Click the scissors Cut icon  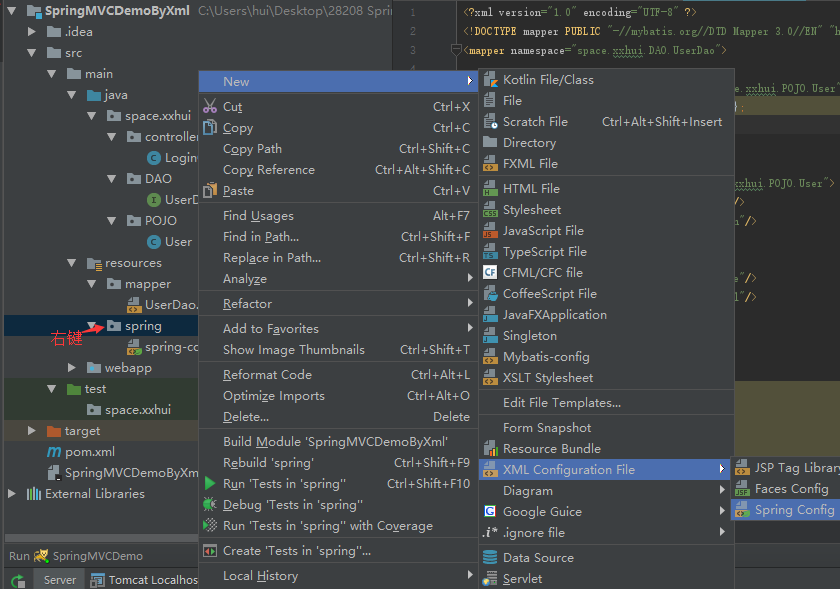pyautogui.click(x=210, y=106)
